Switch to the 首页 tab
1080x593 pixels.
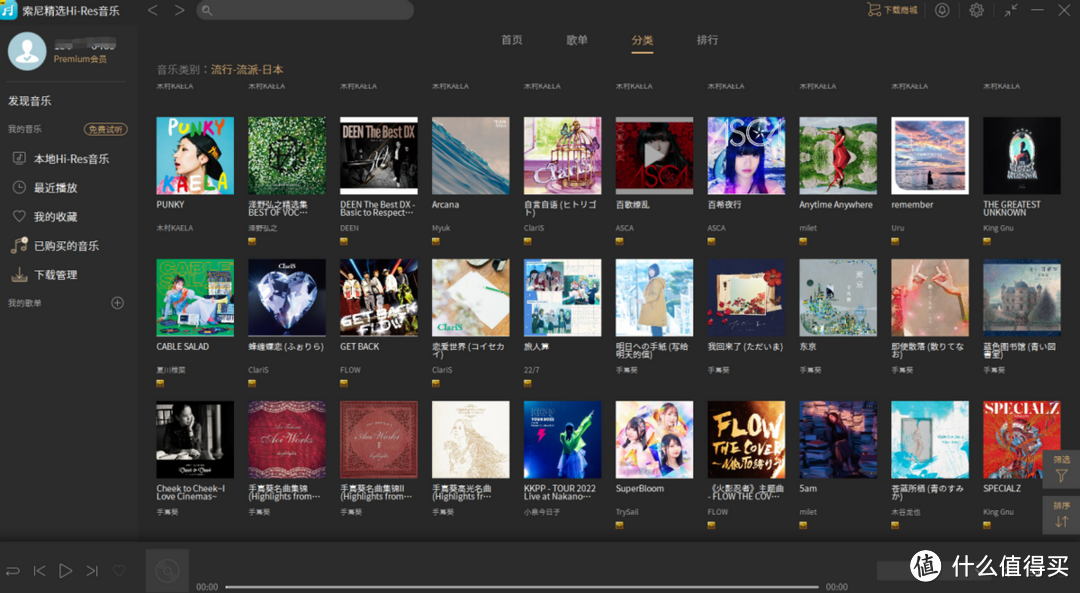pos(512,40)
